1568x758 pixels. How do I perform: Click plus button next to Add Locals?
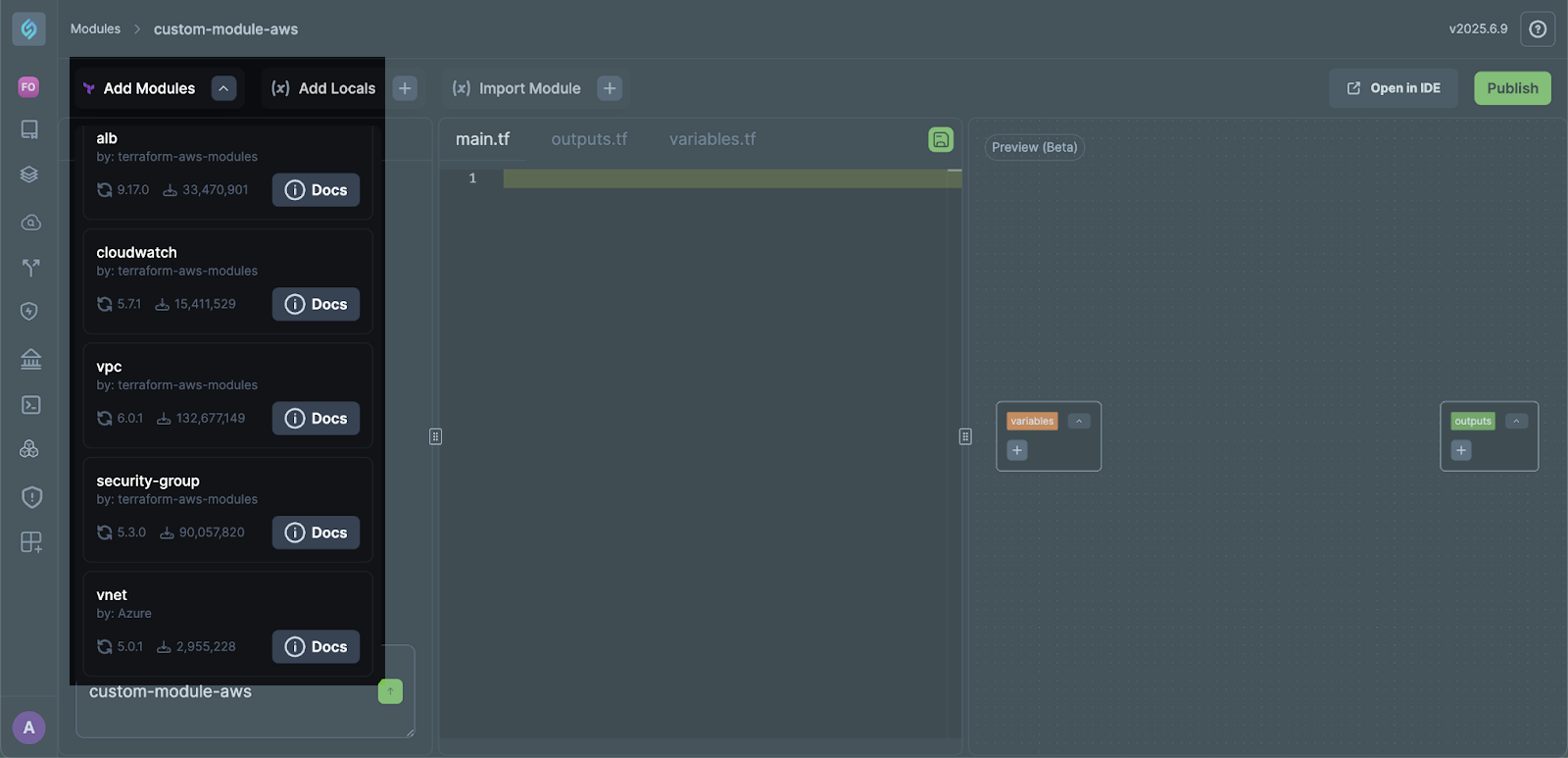(x=405, y=88)
